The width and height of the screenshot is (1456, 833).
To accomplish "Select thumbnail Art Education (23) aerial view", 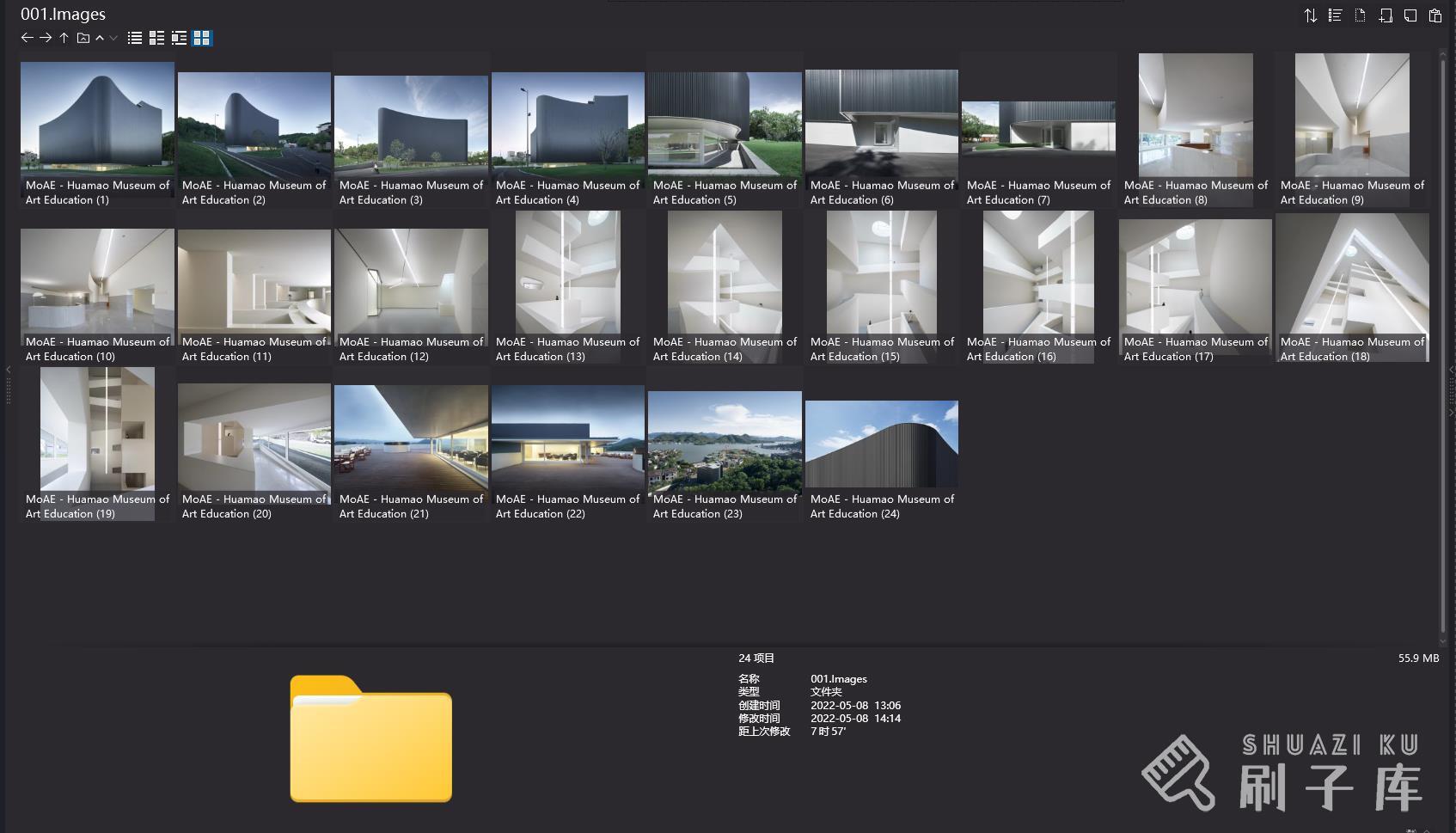I will (x=725, y=439).
